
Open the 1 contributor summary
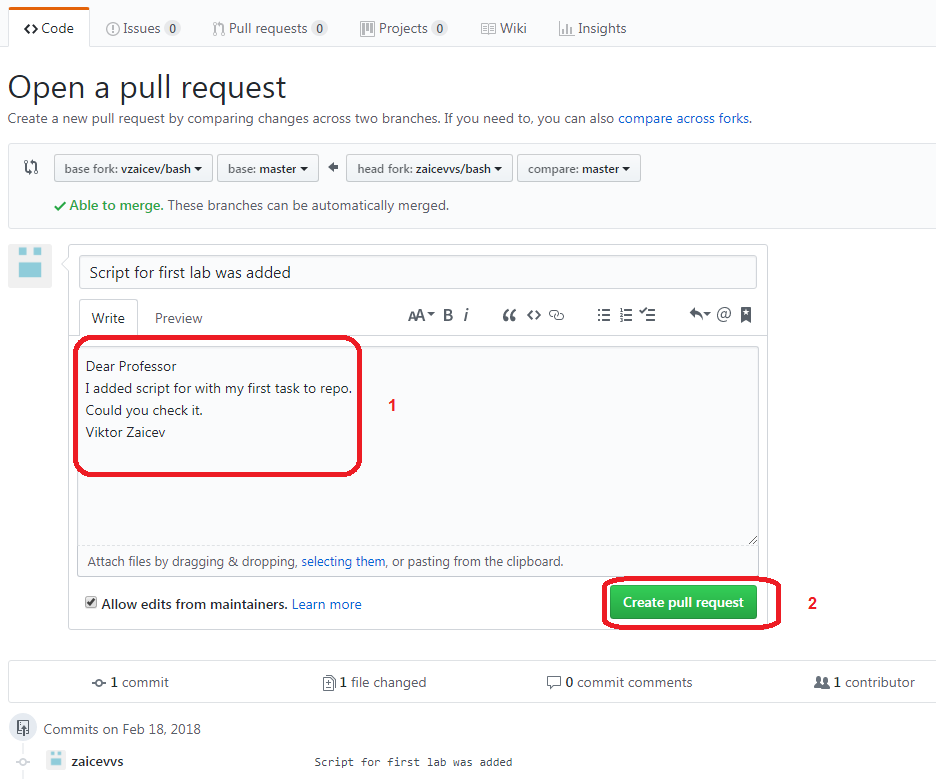pyautogui.click(x=864, y=682)
